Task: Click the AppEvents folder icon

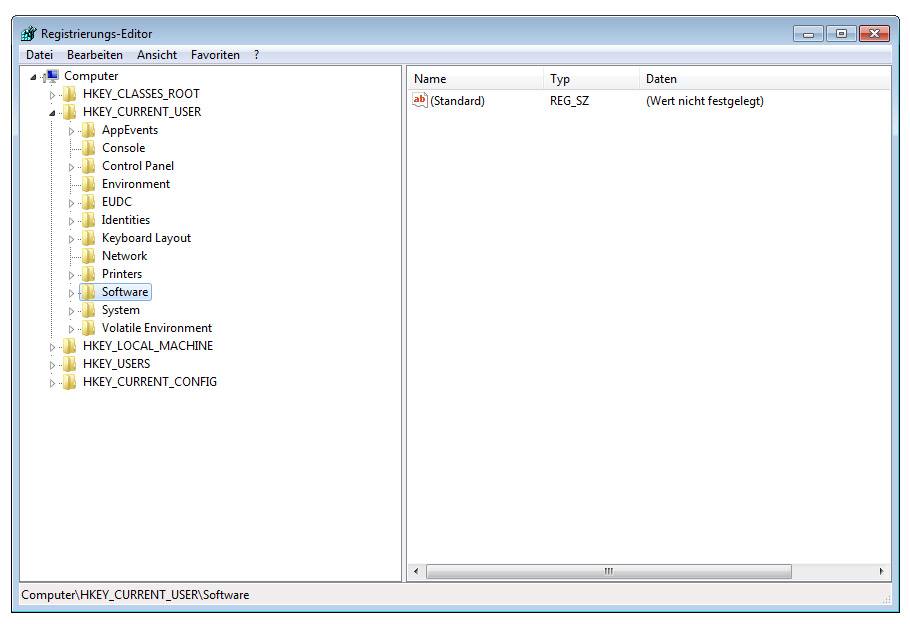Action: [x=88, y=130]
